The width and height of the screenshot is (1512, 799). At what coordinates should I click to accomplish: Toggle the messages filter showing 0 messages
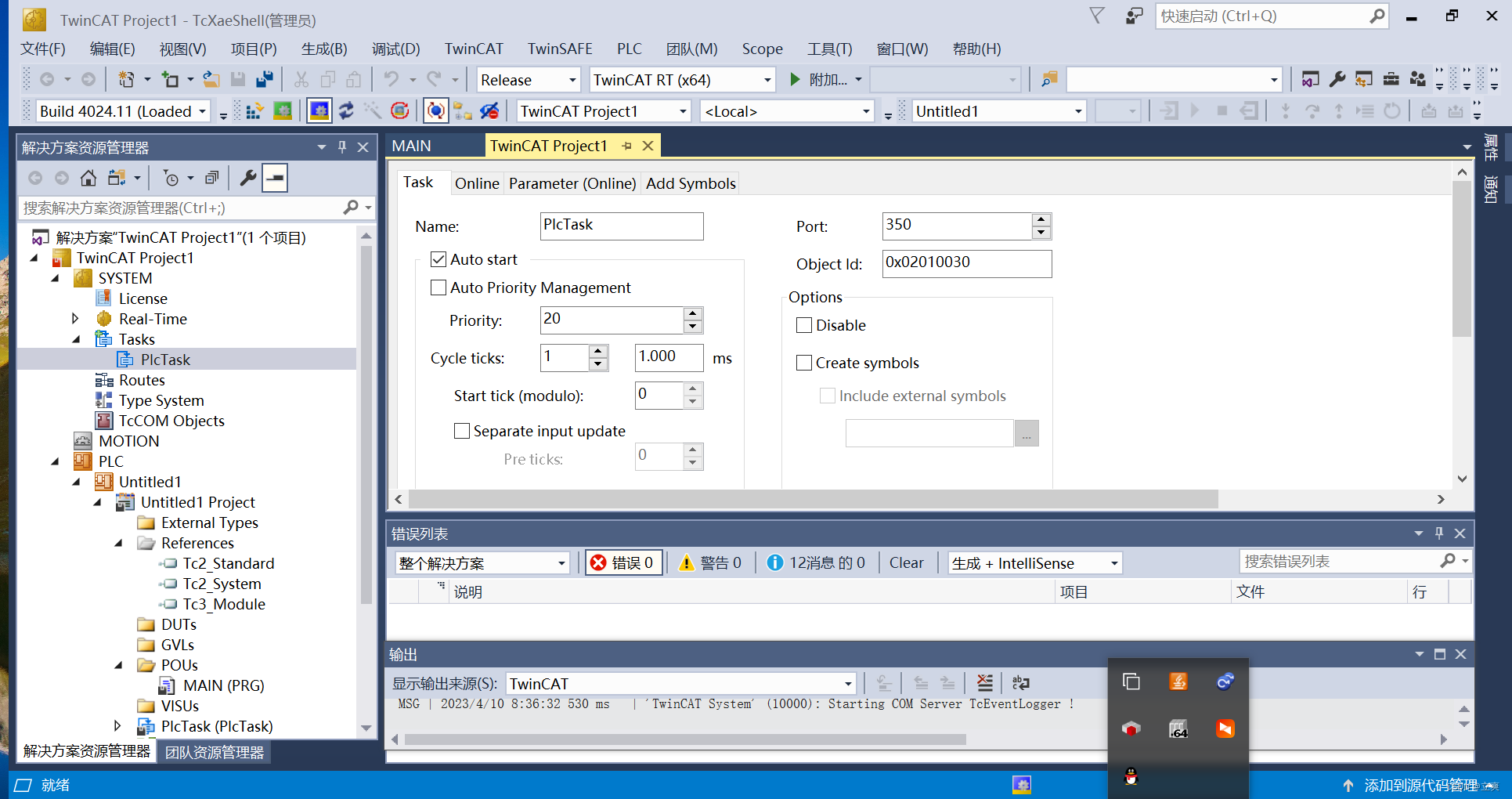(x=816, y=562)
